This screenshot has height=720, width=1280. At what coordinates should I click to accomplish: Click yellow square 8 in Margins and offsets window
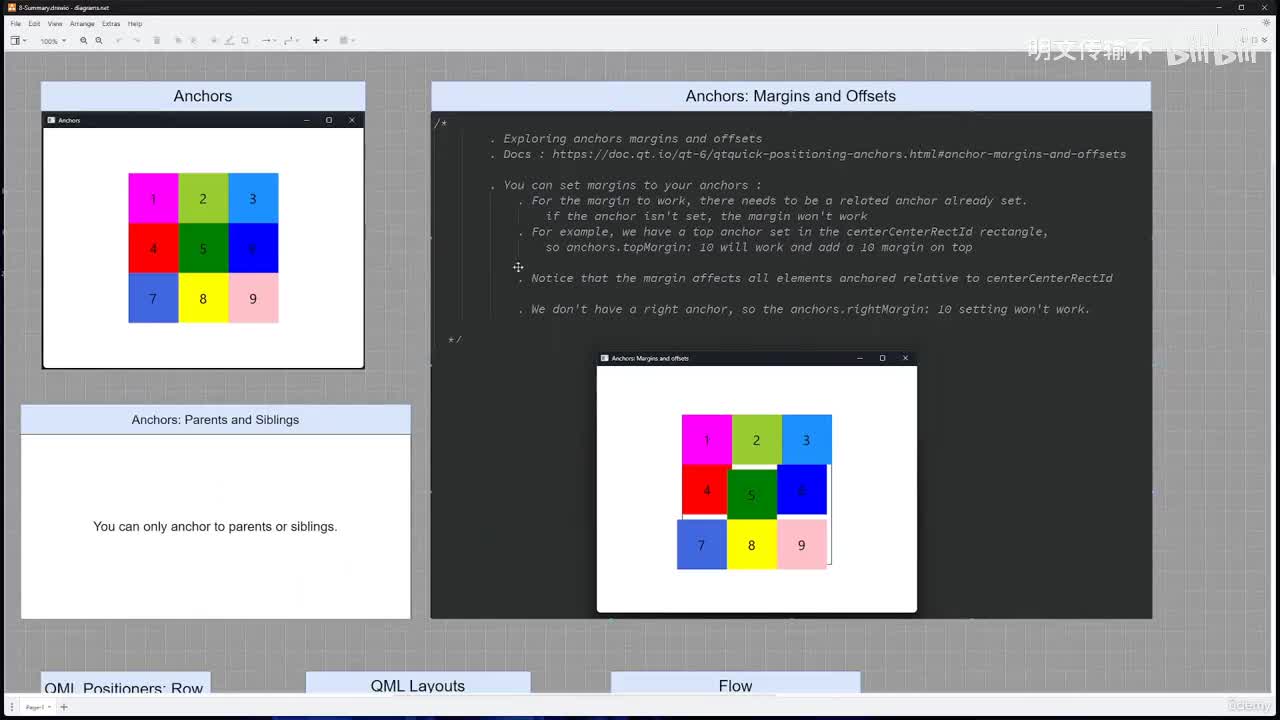click(752, 545)
